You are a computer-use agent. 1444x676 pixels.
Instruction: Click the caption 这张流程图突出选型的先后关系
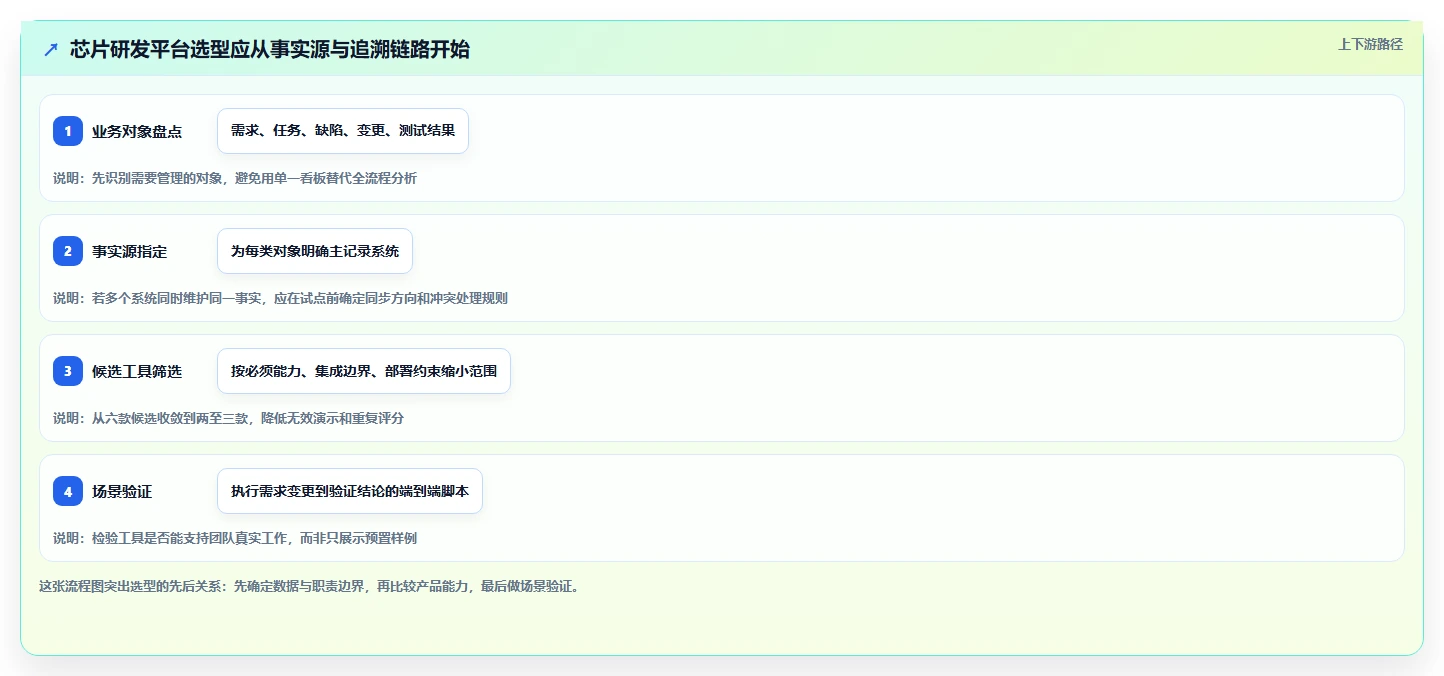(x=309, y=586)
